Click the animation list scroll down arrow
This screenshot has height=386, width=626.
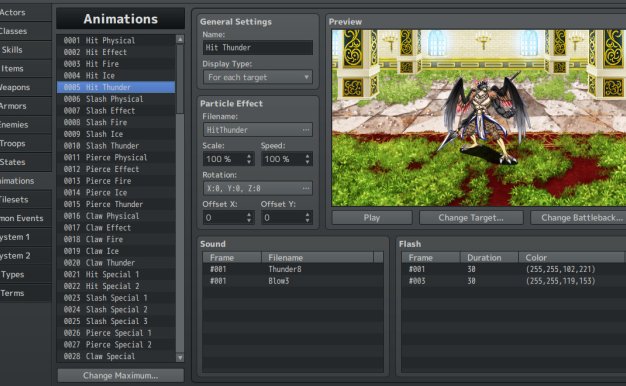(180, 358)
